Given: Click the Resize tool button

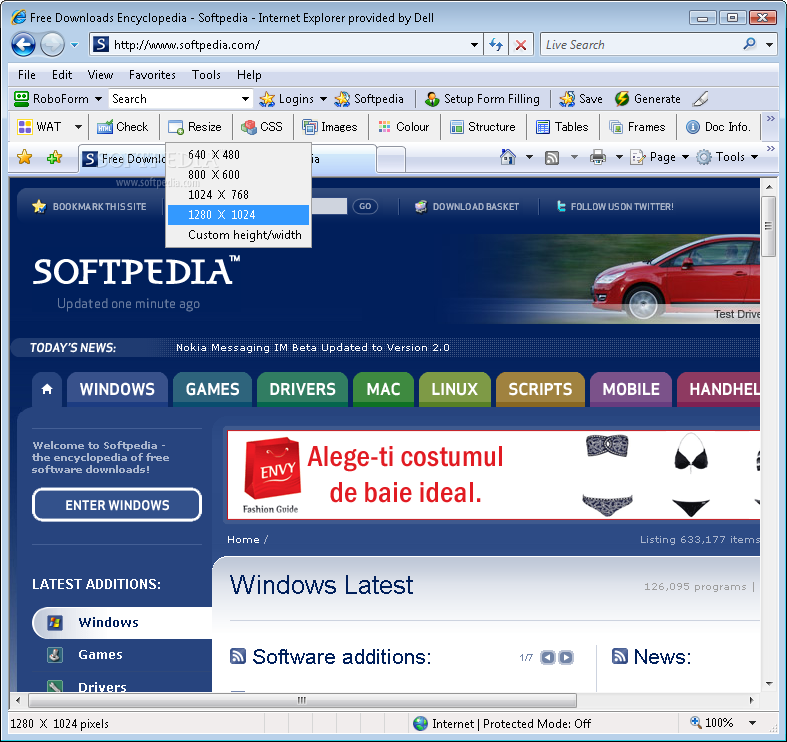Looking at the screenshot, I should [195, 127].
